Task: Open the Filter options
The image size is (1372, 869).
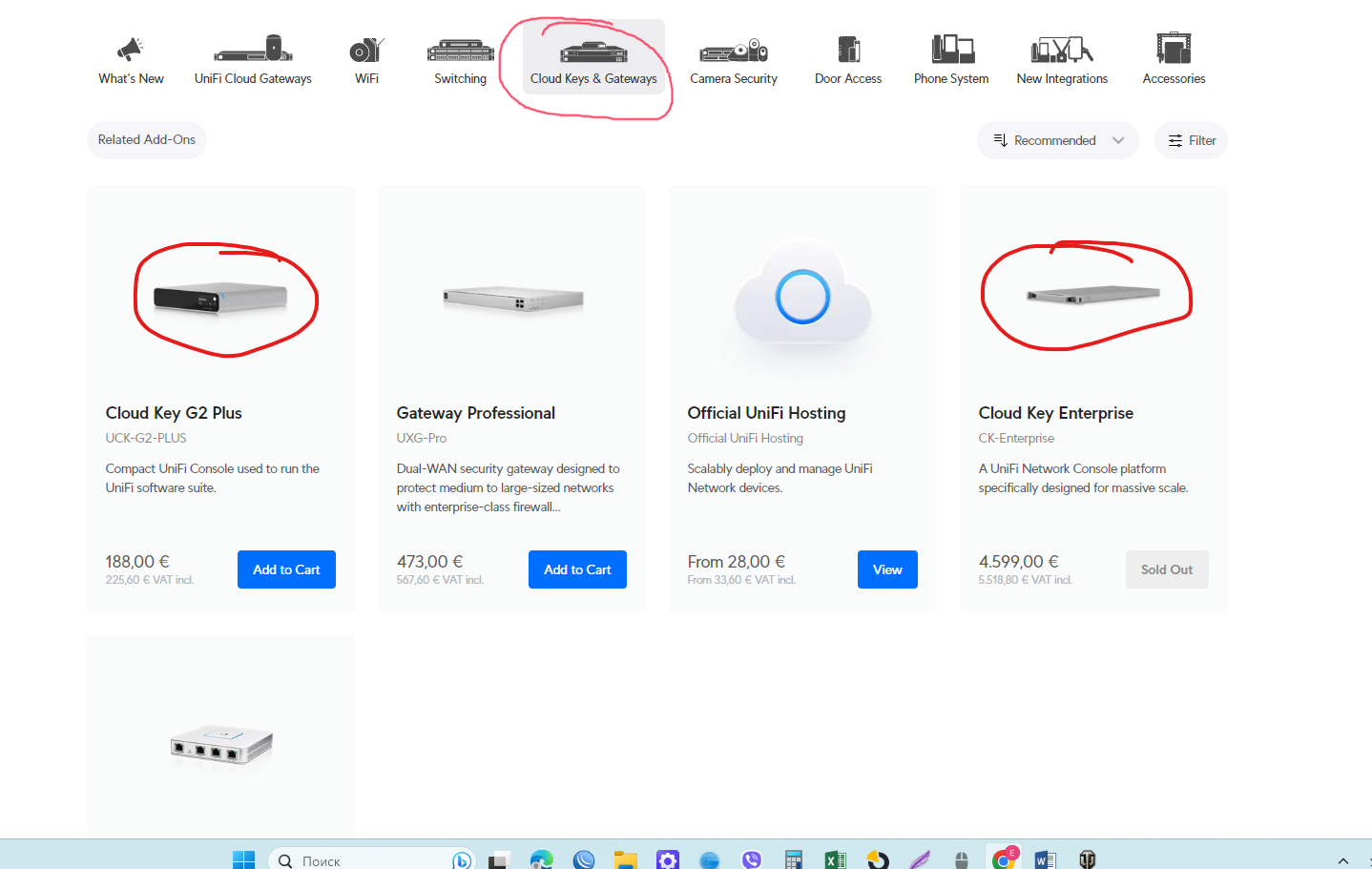Action: pyautogui.click(x=1191, y=140)
